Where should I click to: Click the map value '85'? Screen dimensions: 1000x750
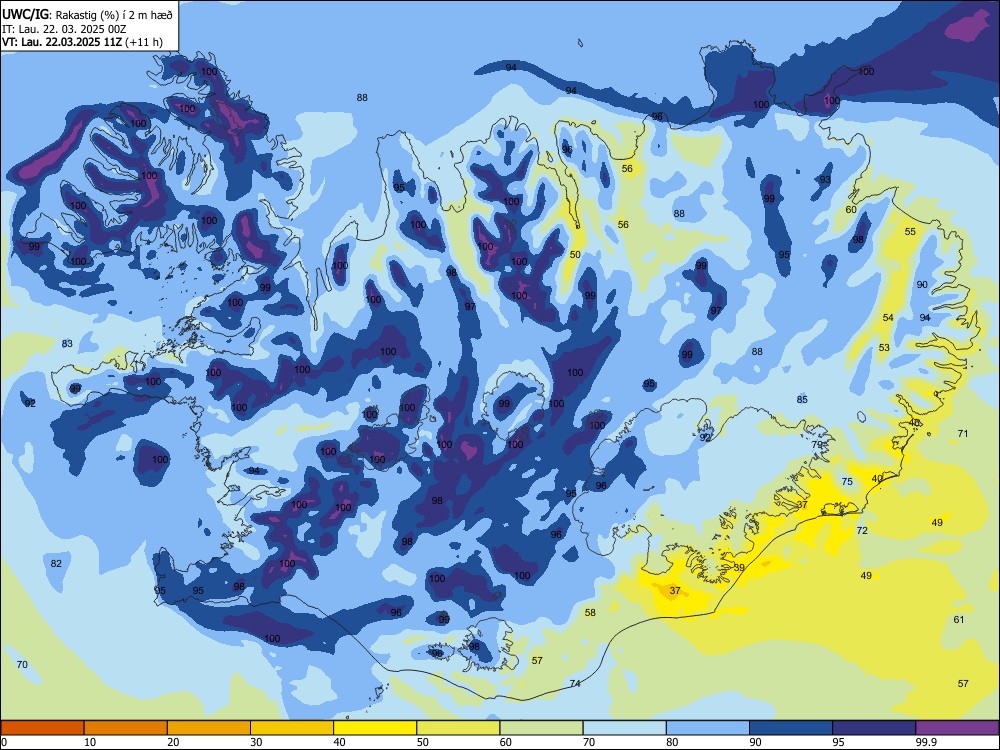(x=802, y=399)
